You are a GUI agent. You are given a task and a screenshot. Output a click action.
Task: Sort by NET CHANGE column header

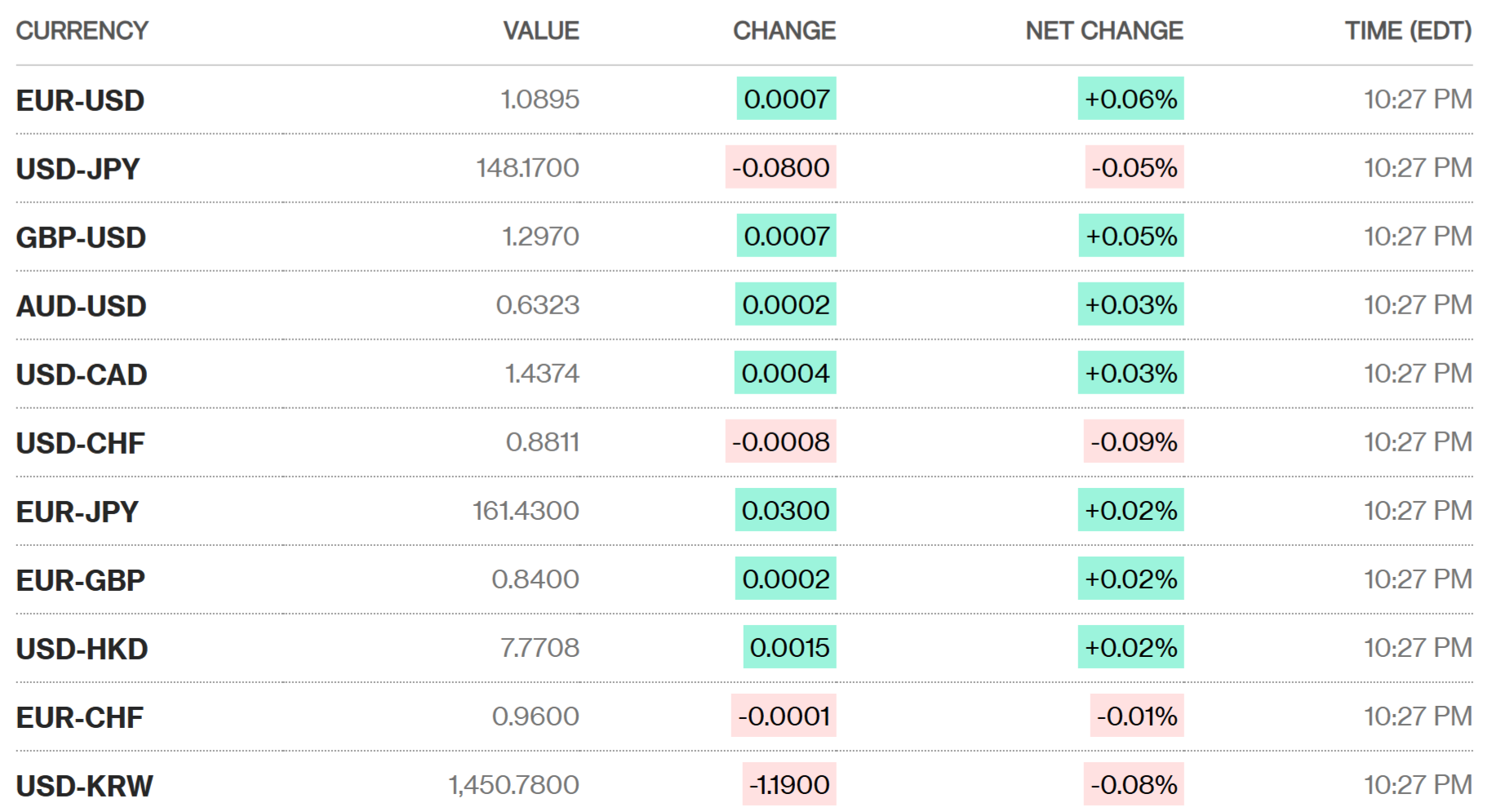pyautogui.click(x=1103, y=31)
